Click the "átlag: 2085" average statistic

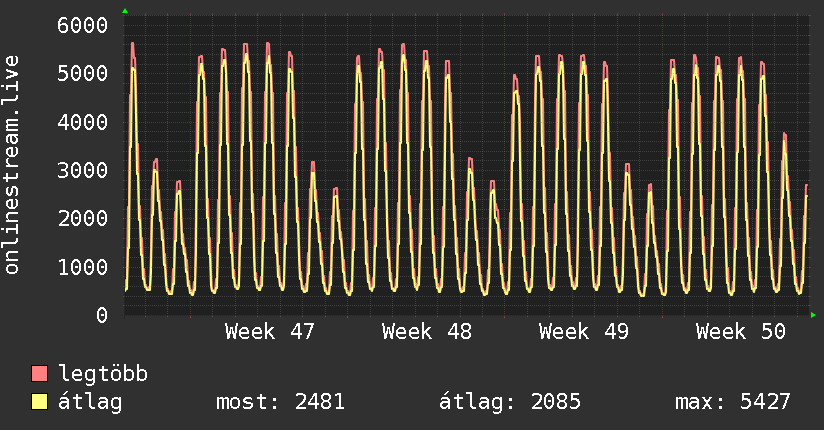tap(510, 402)
